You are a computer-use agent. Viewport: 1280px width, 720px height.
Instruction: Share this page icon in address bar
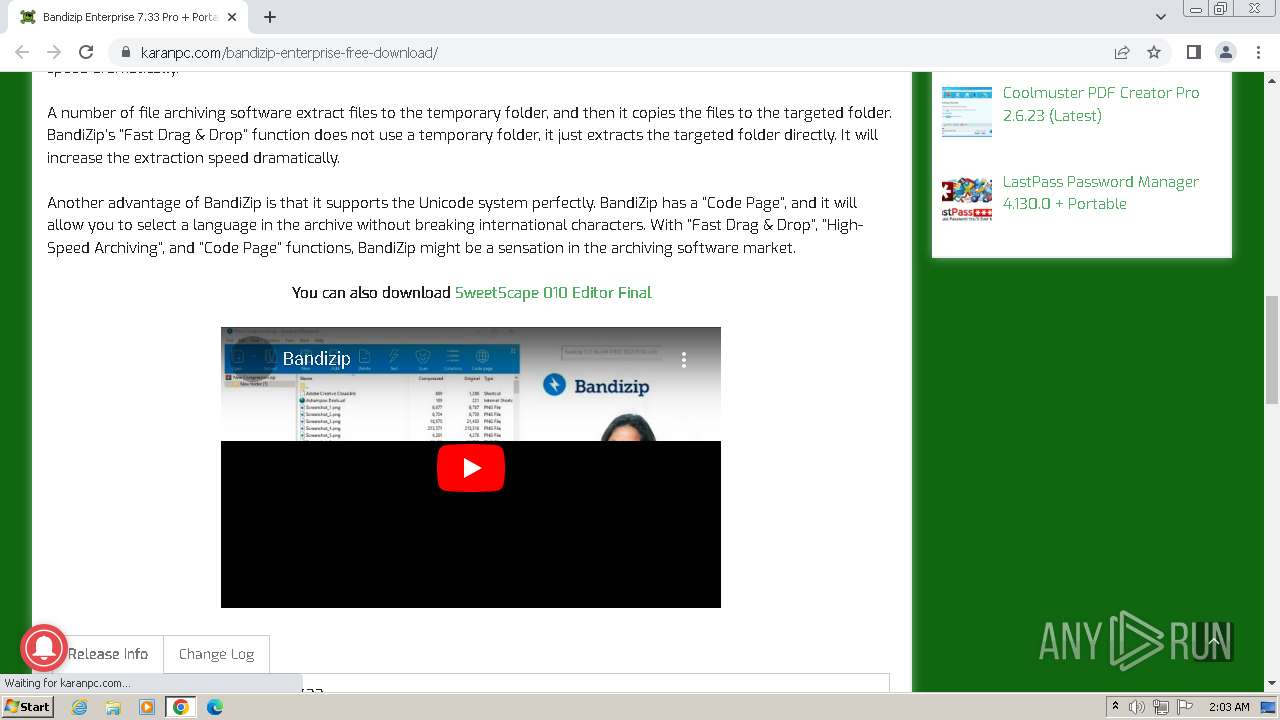1122,52
